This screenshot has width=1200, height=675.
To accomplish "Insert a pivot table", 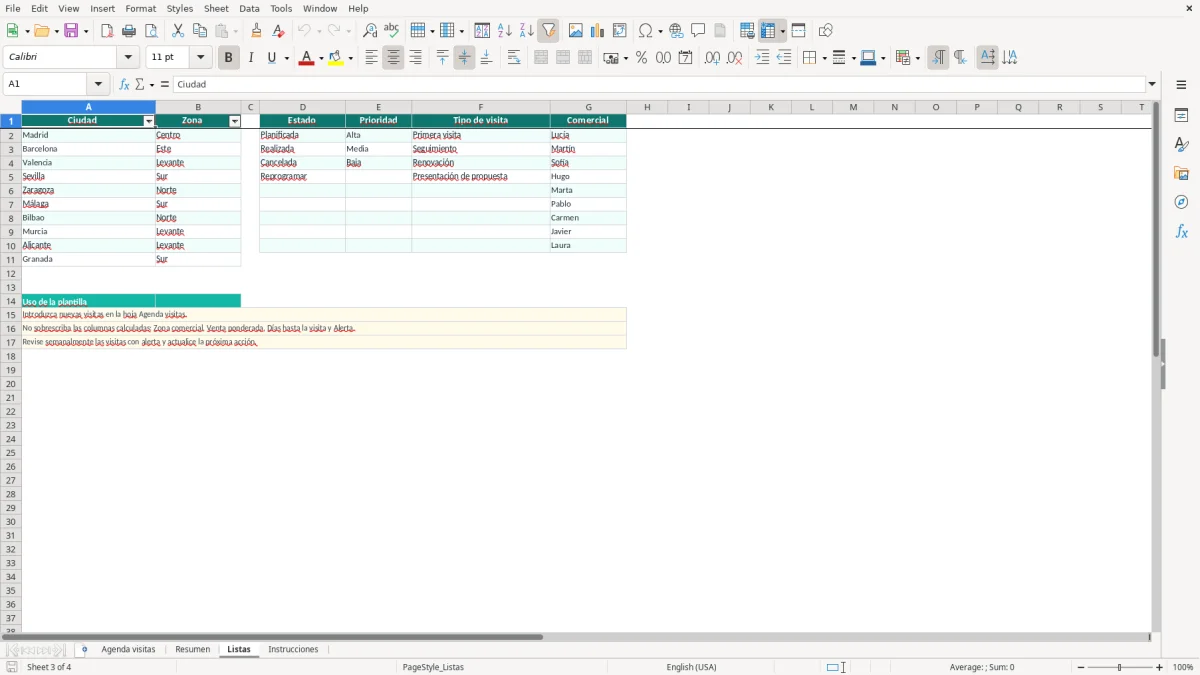I will click(x=619, y=31).
